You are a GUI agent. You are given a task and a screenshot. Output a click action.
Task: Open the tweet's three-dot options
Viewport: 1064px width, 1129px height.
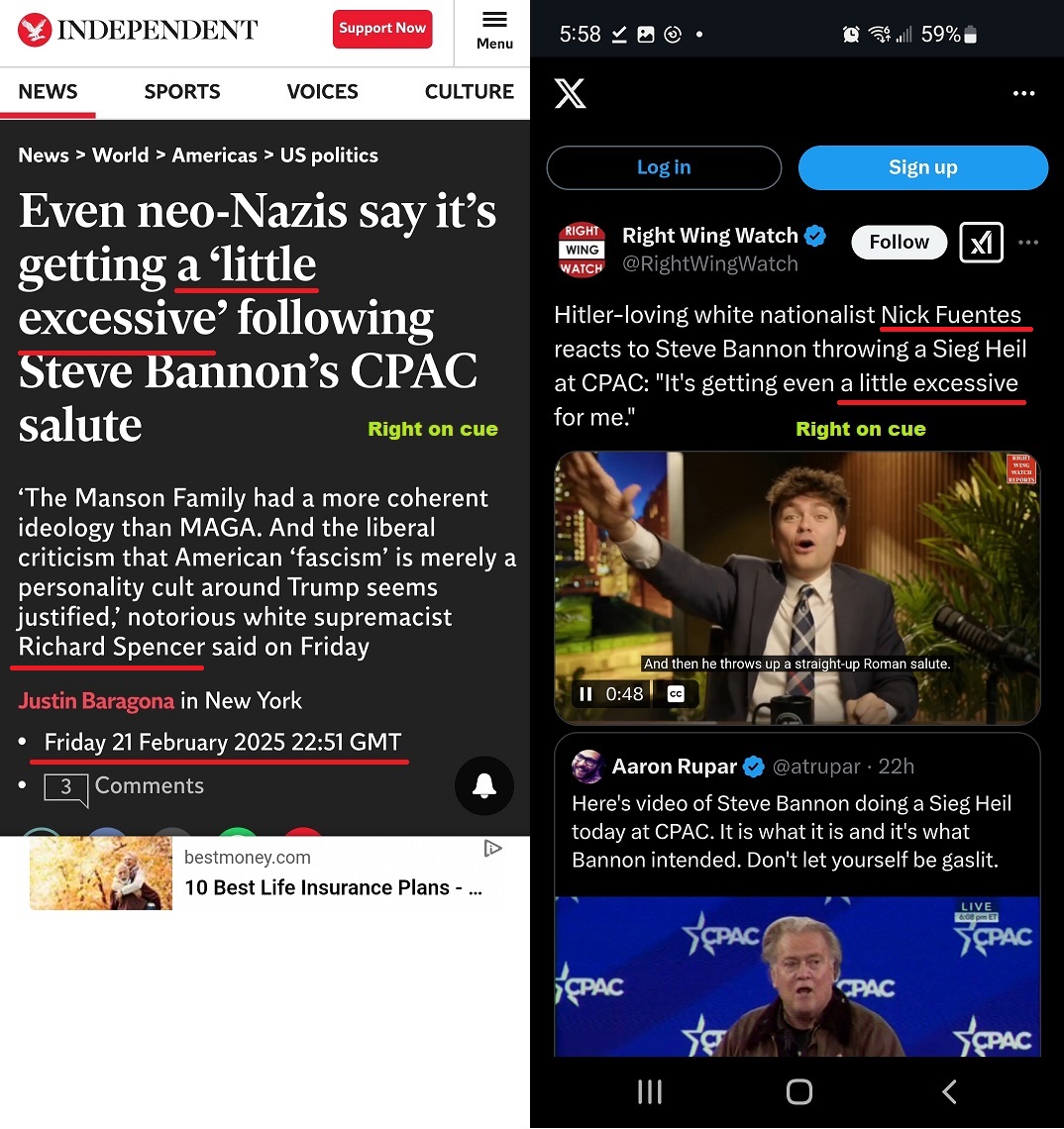tap(1028, 243)
